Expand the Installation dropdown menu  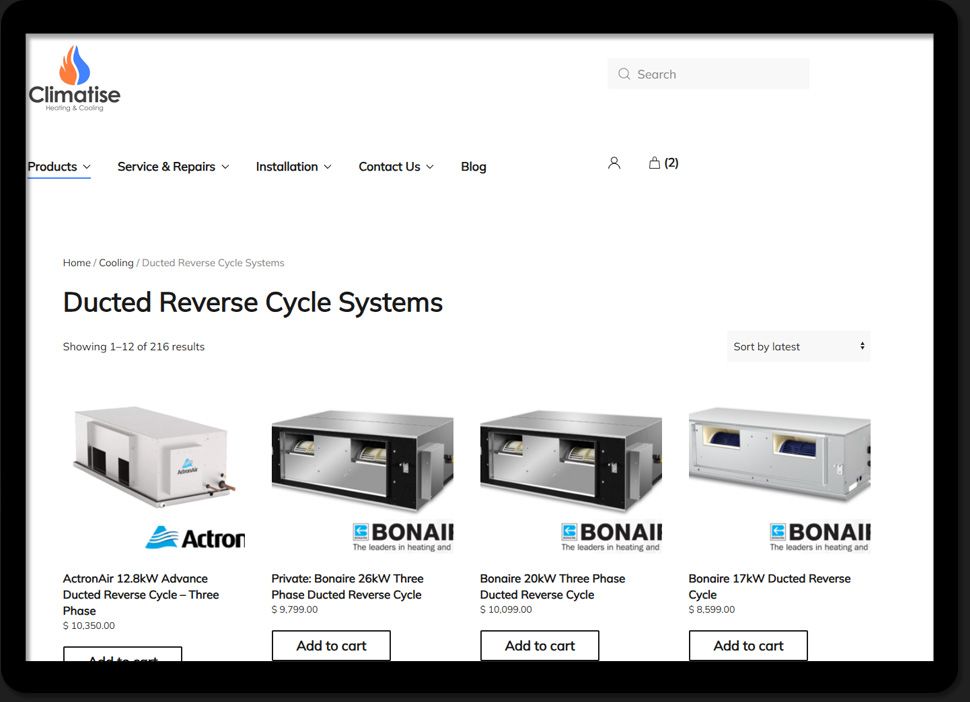[293, 167]
